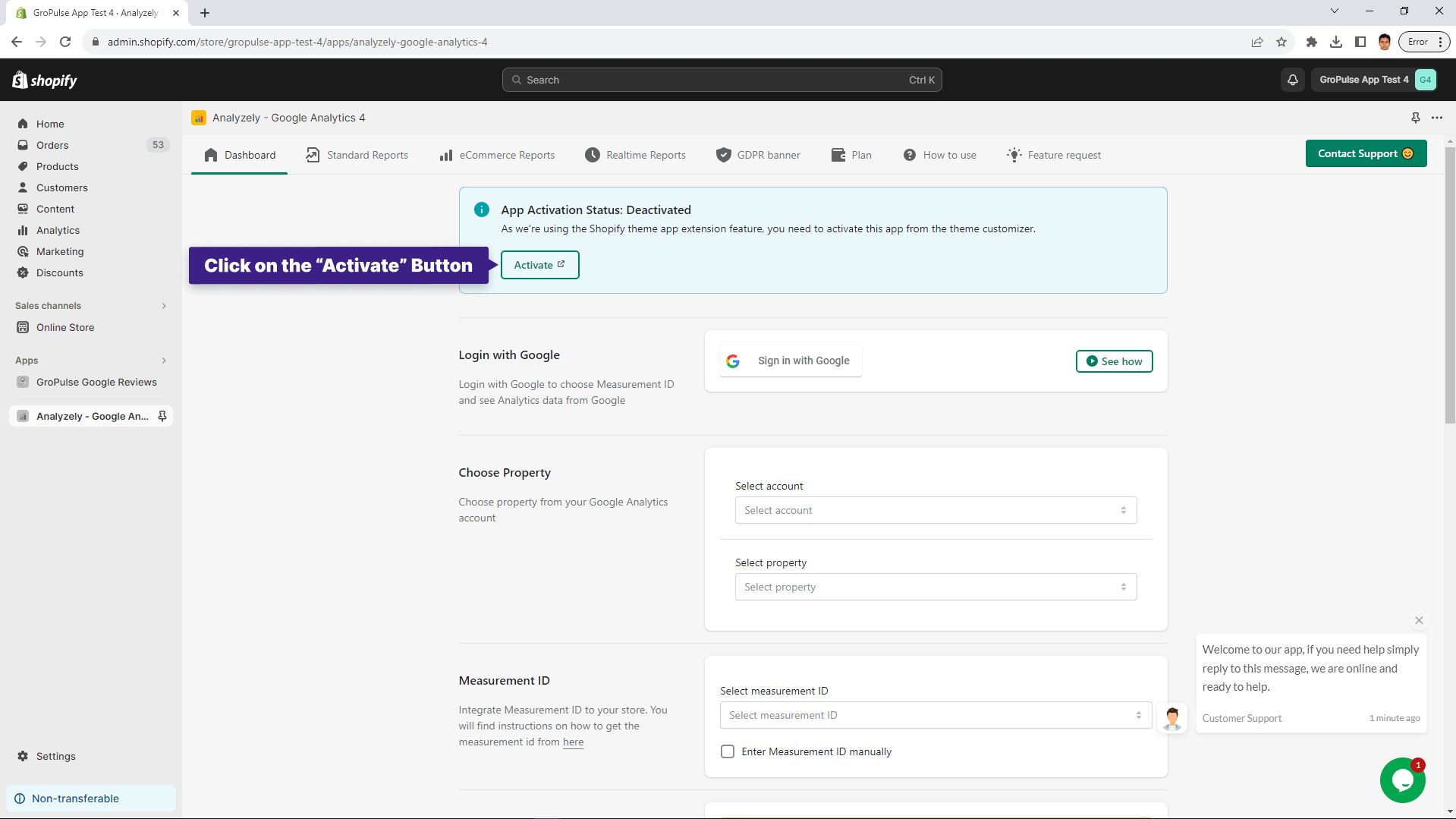The image size is (1456, 819).
Task: Open the app's three-dot more menu
Action: [1437, 118]
